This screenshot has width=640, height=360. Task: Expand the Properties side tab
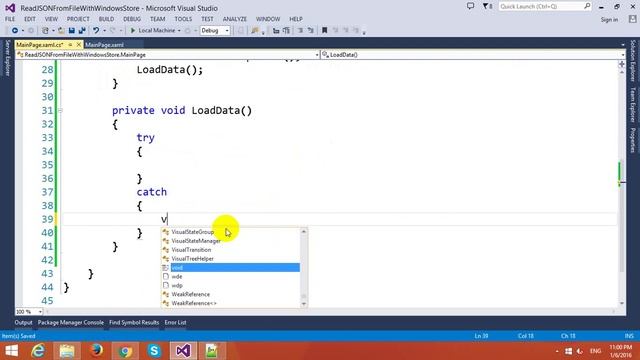(x=633, y=140)
